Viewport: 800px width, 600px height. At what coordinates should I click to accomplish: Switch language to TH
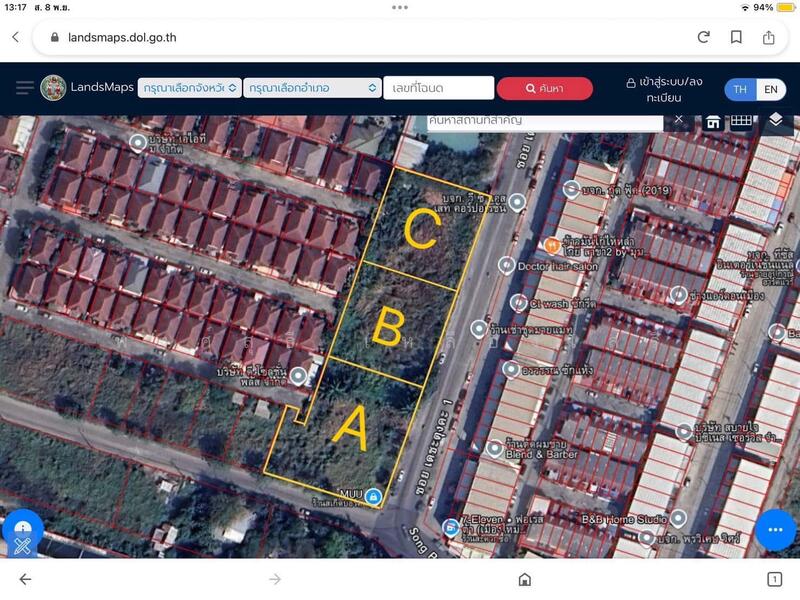click(740, 89)
